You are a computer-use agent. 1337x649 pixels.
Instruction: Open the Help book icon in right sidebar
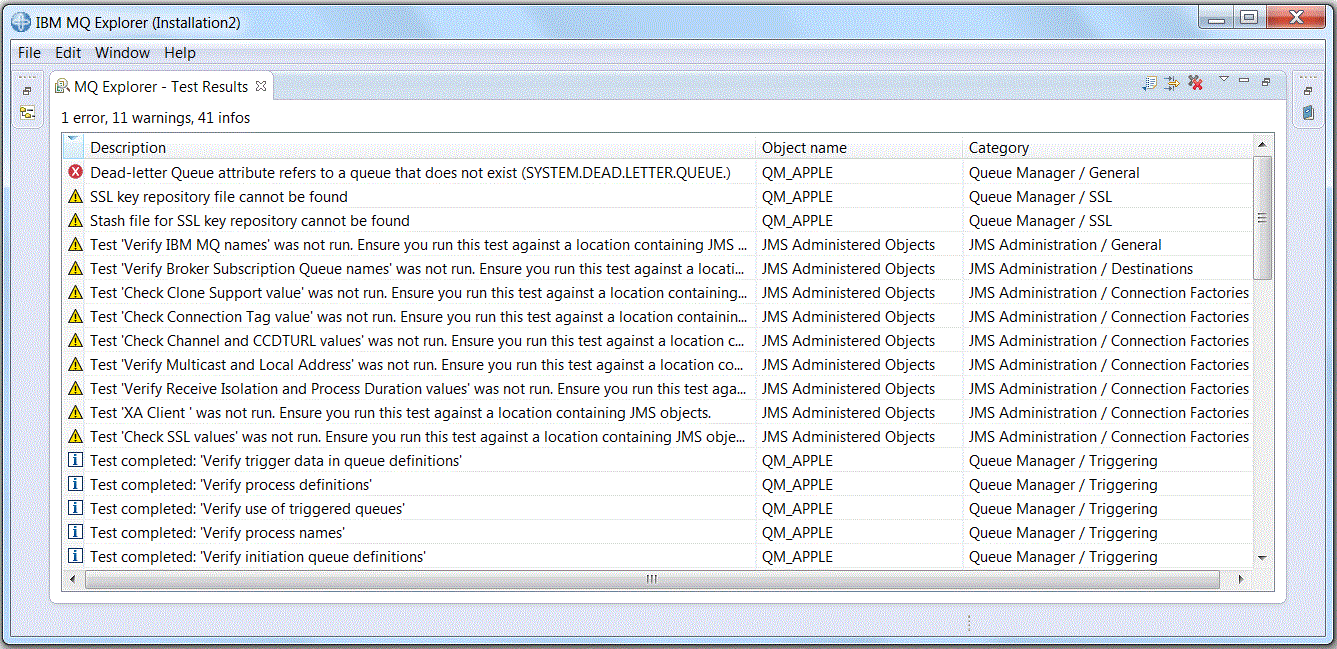(x=1308, y=113)
